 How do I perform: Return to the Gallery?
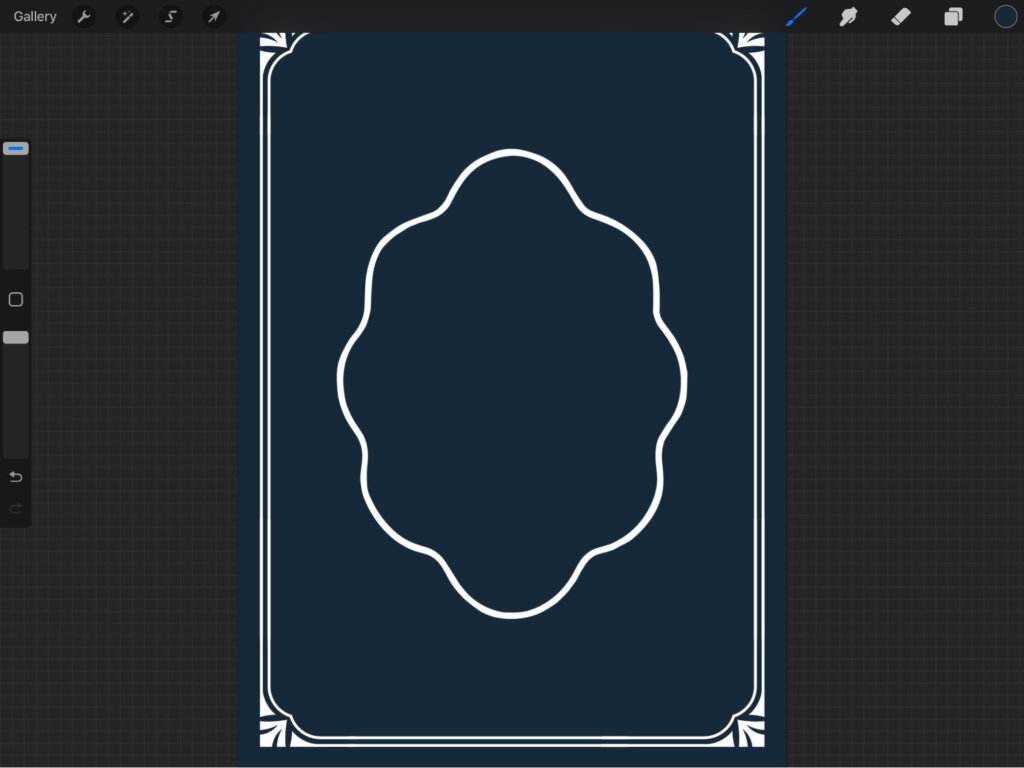(35, 17)
